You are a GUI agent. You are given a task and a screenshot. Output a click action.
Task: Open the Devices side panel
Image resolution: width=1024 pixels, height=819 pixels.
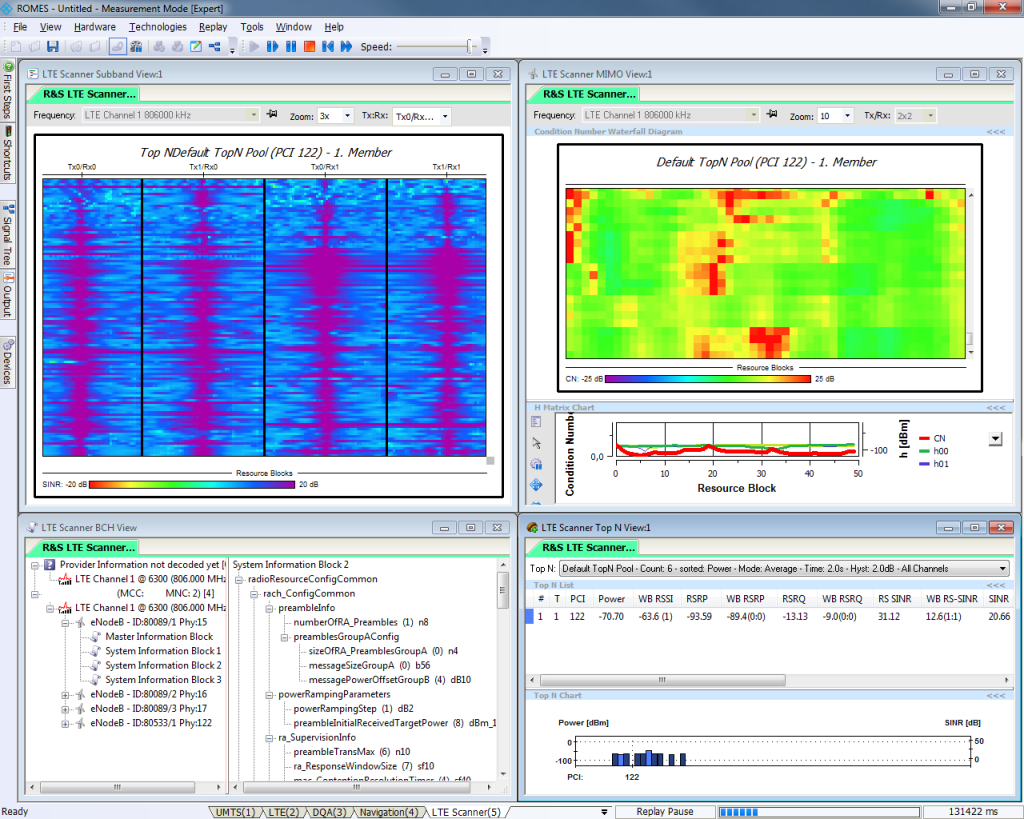(7, 362)
